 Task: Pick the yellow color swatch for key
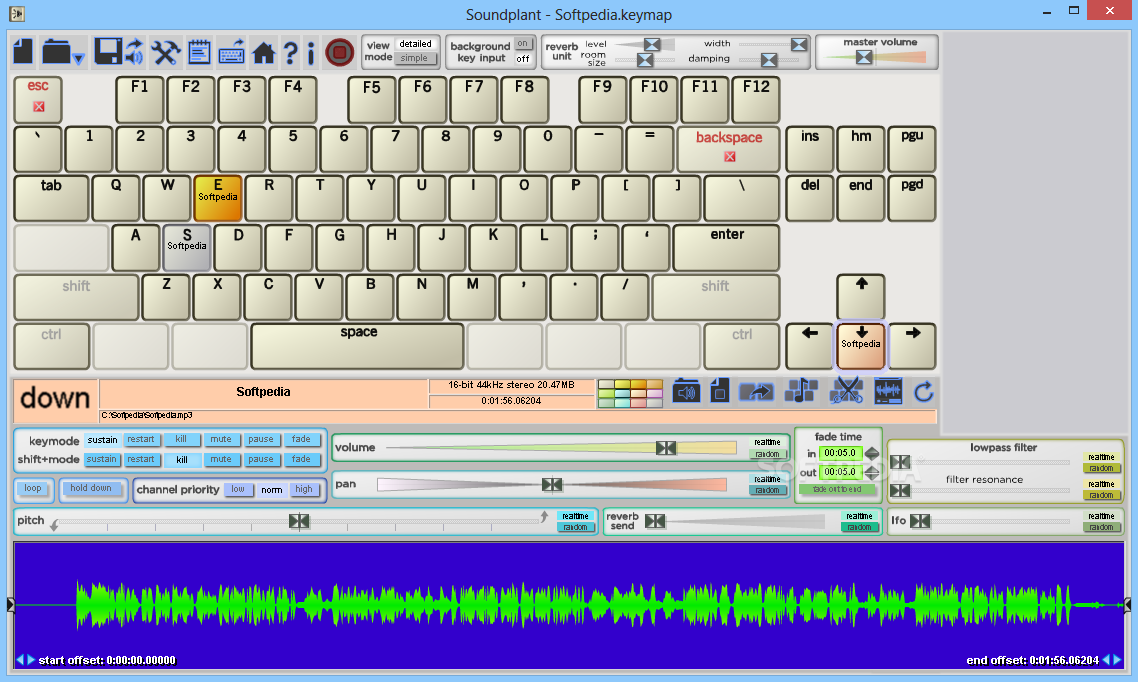tap(622, 385)
